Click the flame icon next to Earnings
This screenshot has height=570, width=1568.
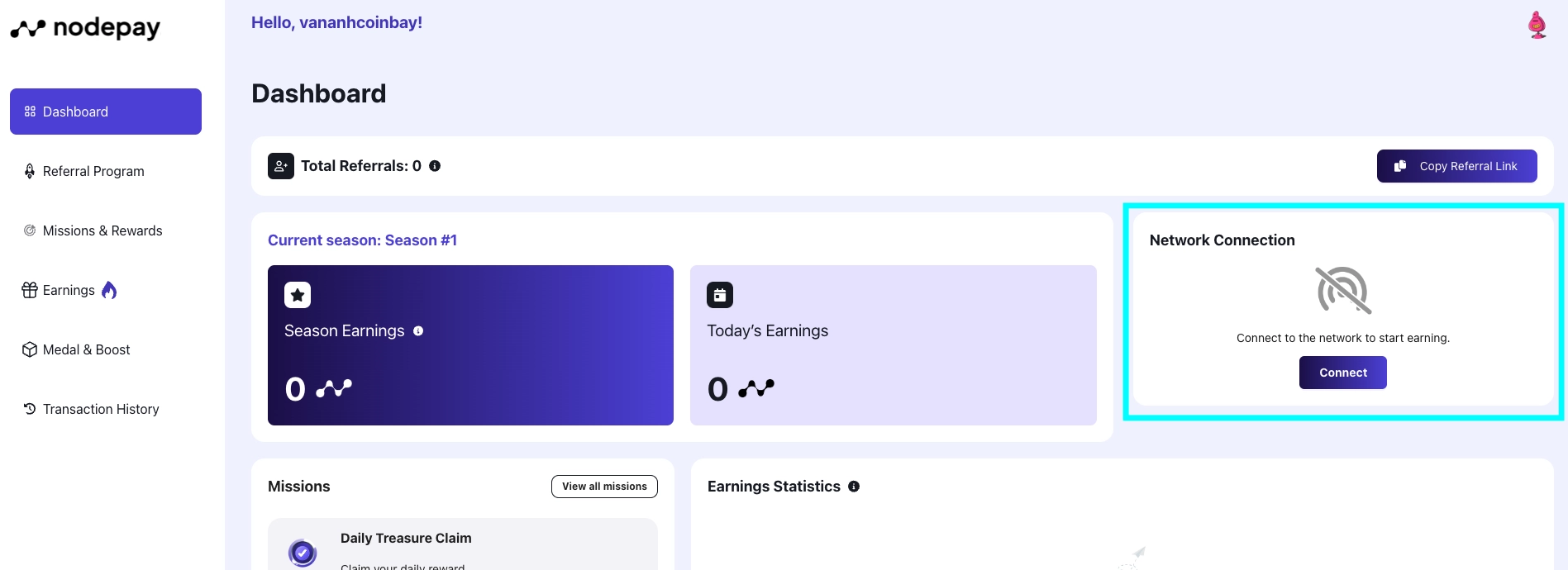click(109, 290)
